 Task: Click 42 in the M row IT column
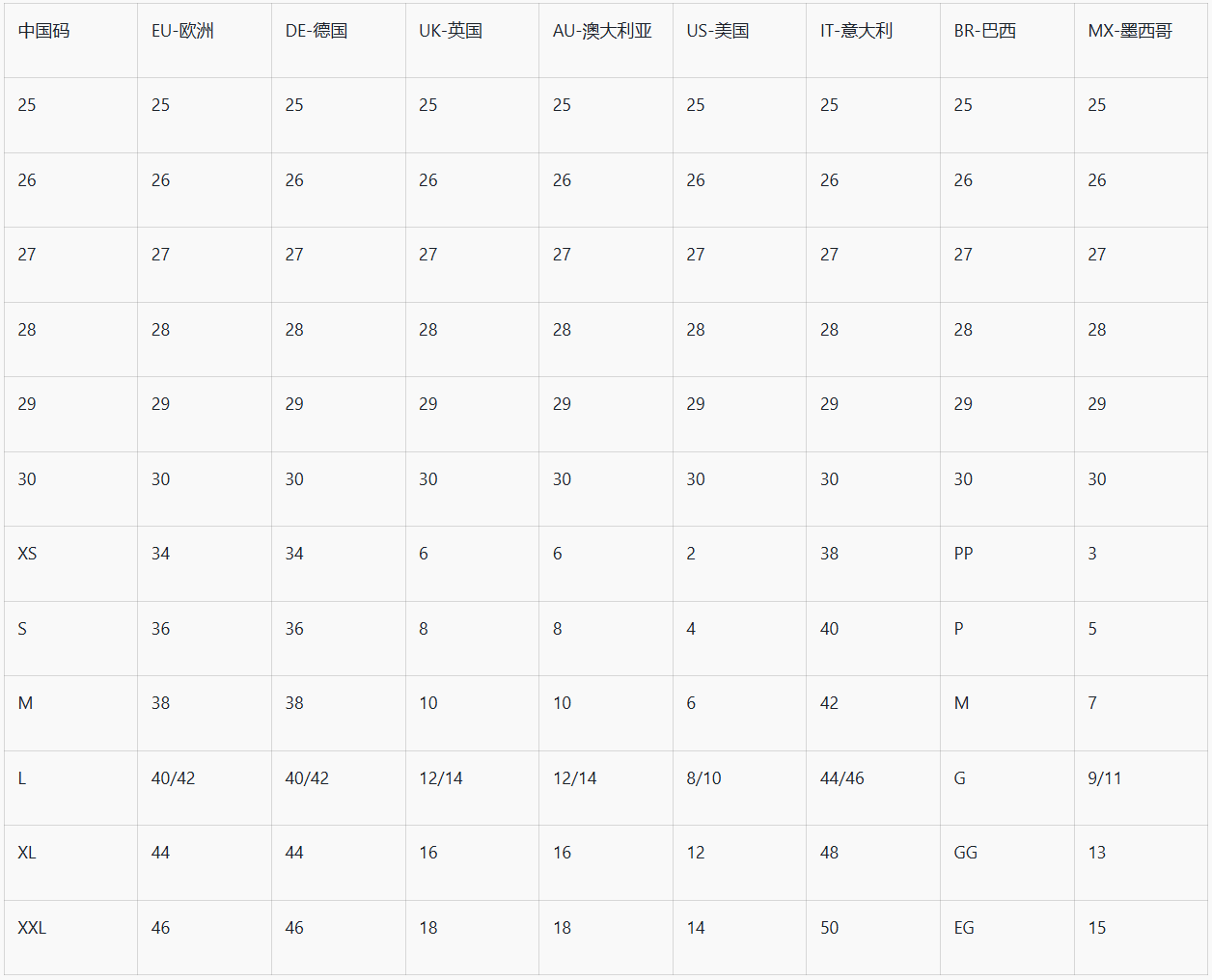[830, 703]
